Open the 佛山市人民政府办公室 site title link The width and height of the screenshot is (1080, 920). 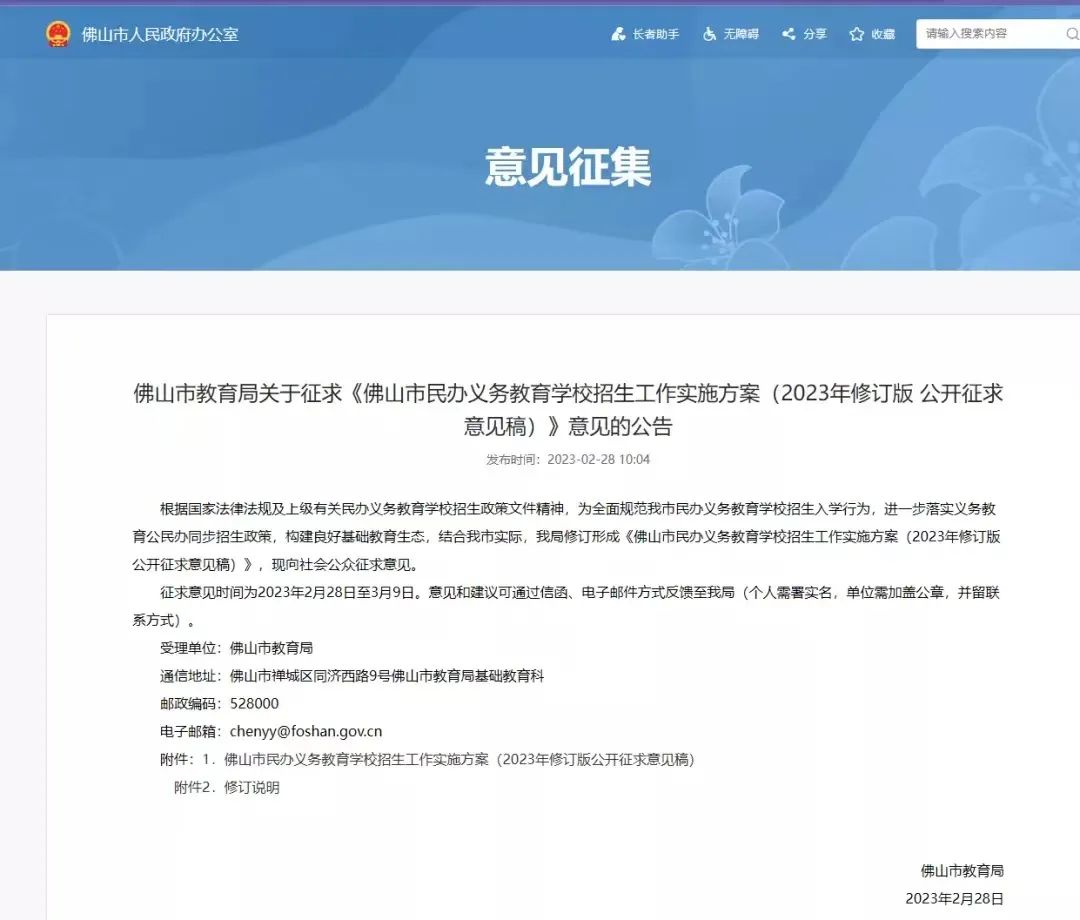160,34
